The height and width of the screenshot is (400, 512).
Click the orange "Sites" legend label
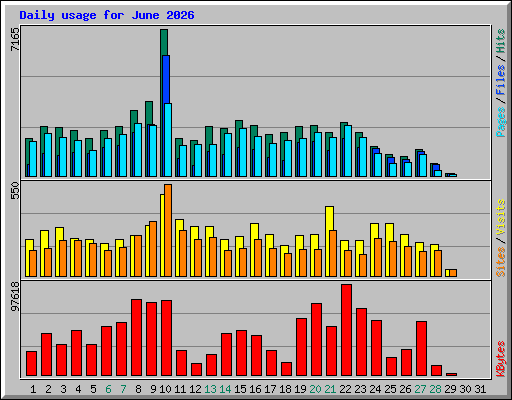(500, 262)
